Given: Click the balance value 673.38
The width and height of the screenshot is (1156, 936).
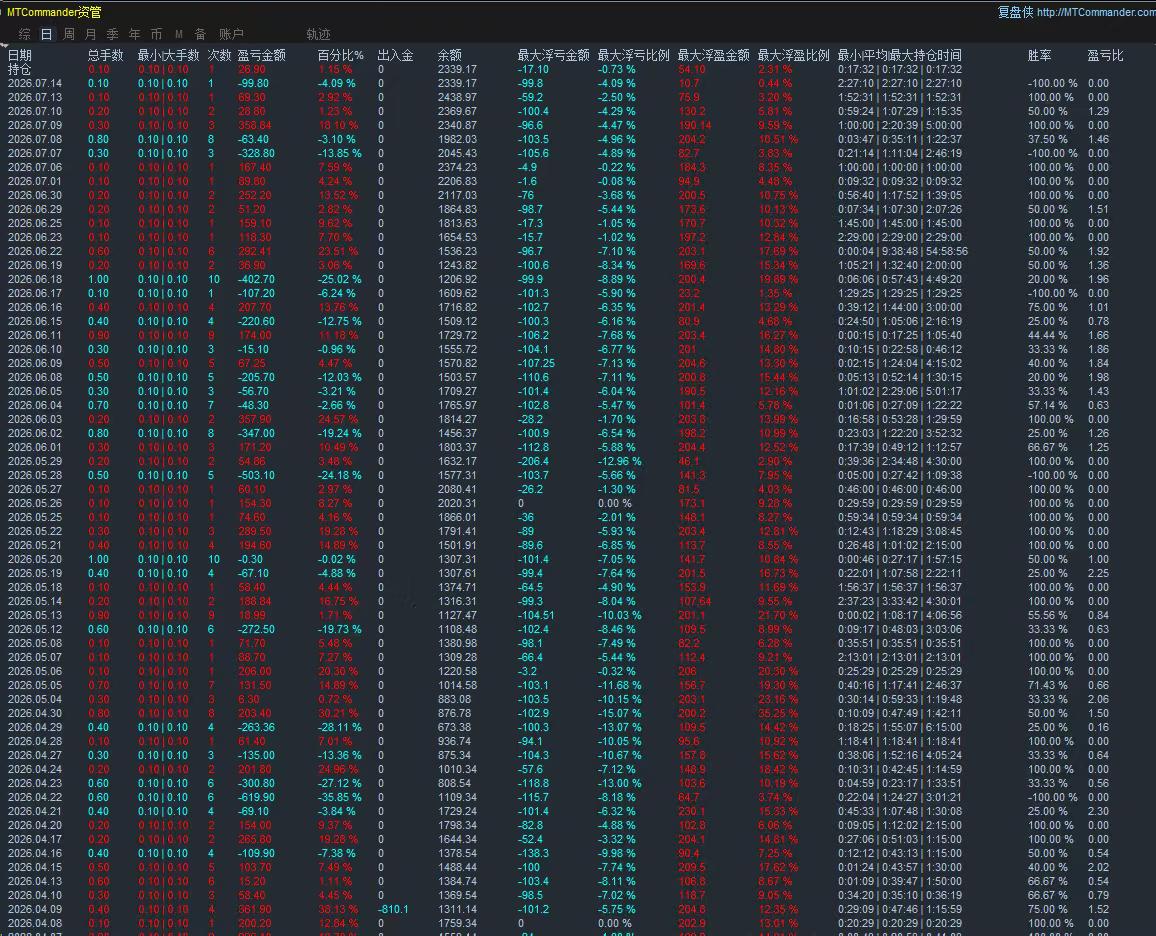Looking at the screenshot, I should coord(454,727).
